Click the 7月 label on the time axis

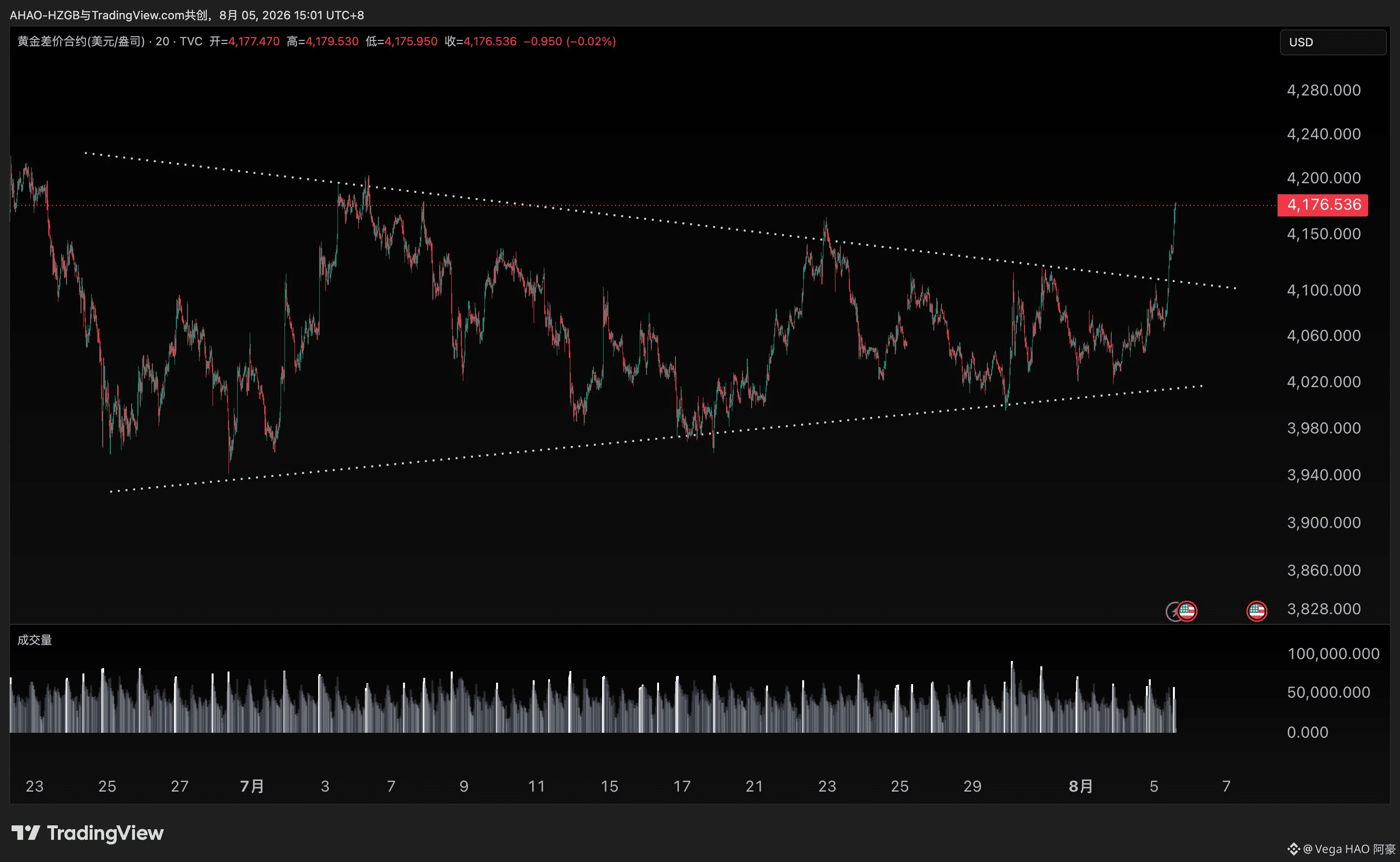click(252, 787)
